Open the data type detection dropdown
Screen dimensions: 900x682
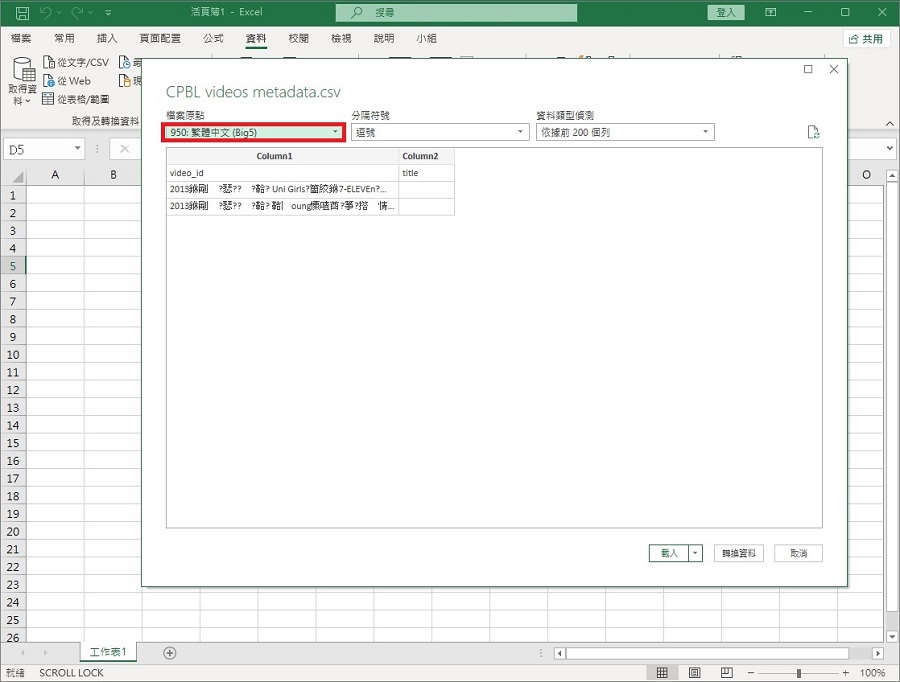point(625,132)
